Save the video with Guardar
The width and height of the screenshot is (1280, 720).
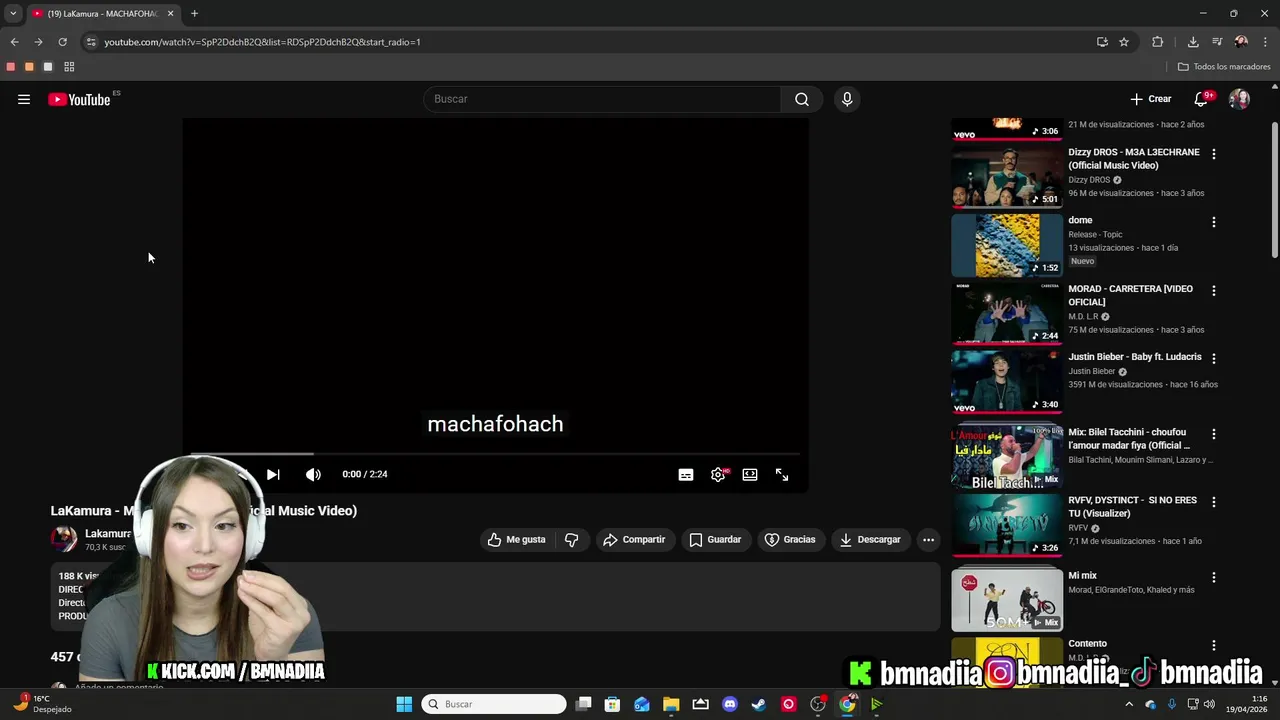point(715,539)
